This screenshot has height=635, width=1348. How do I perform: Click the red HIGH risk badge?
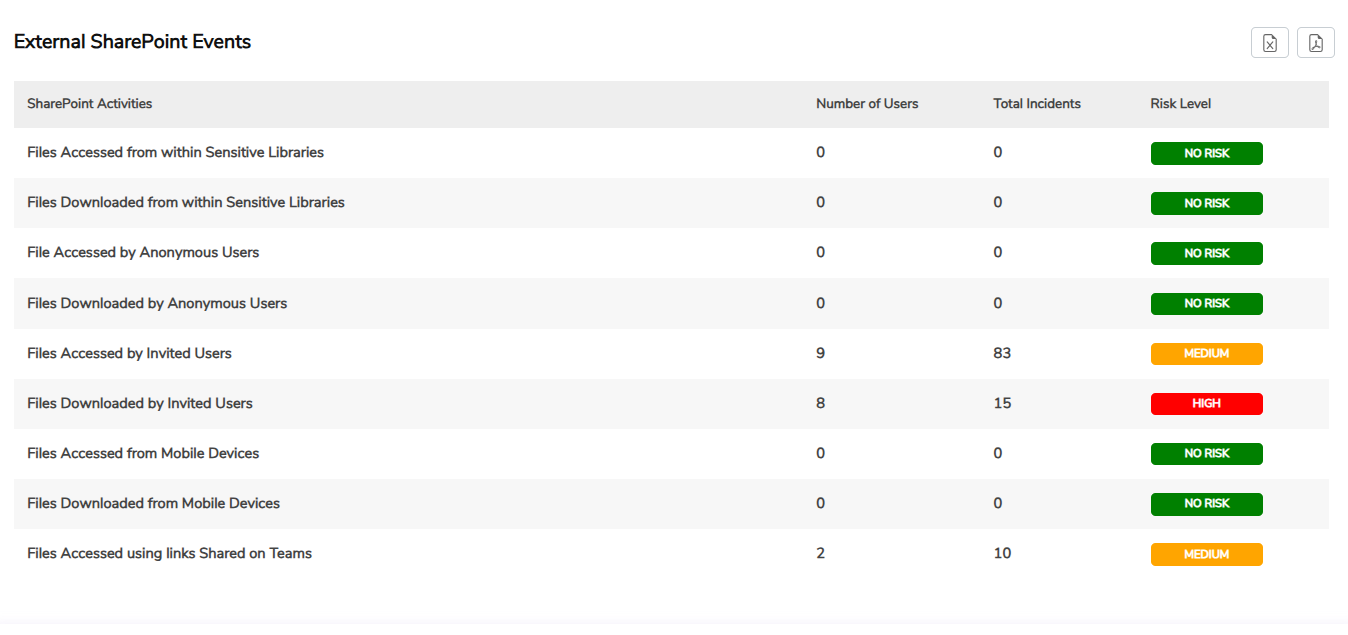point(1206,404)
